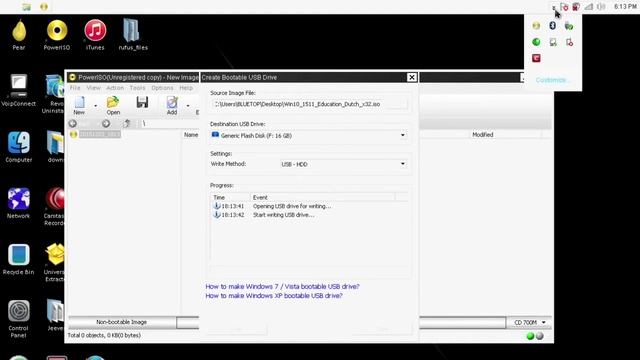Open the View menu

tap(93, 88)
